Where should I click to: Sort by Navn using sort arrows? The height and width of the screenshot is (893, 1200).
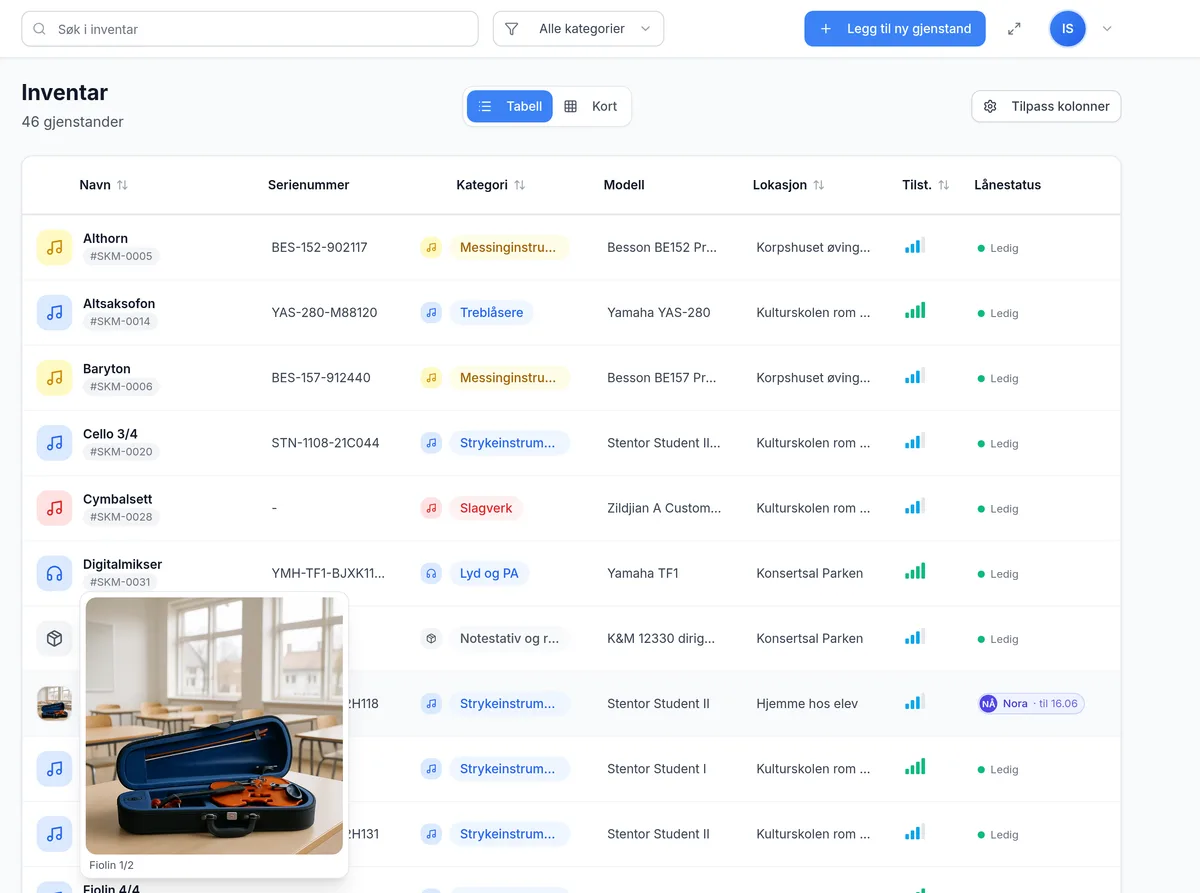pos(122,185)
